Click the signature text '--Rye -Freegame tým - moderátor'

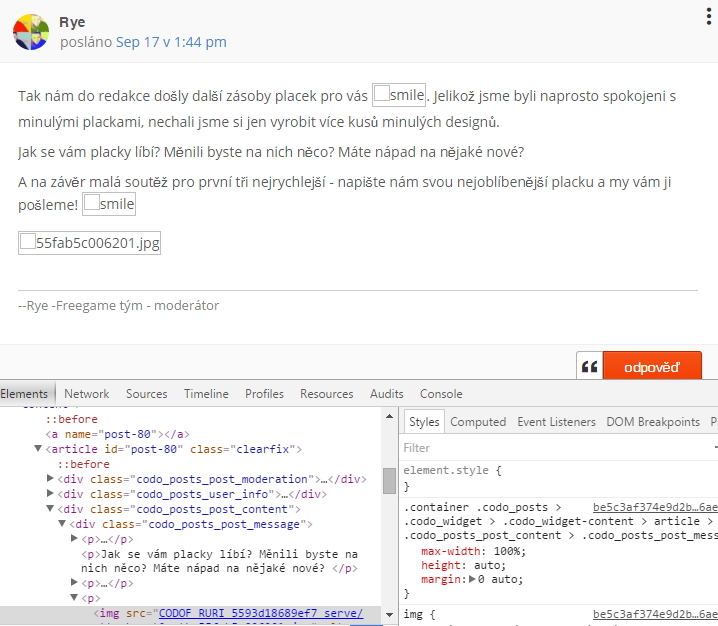click(x=119, y=305)
